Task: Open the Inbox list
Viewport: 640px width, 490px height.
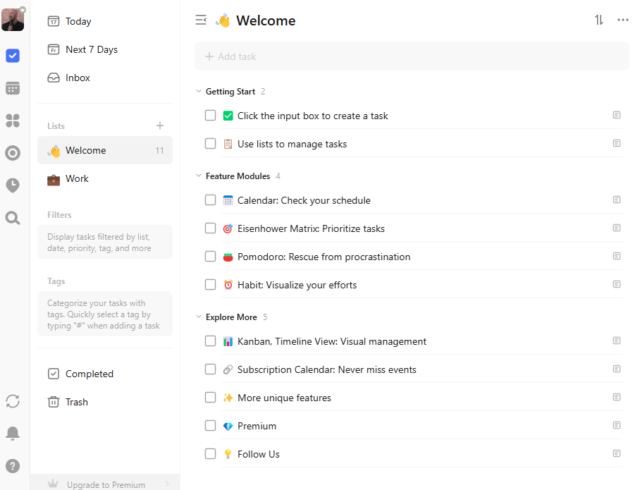Action: tap(77, 78)
